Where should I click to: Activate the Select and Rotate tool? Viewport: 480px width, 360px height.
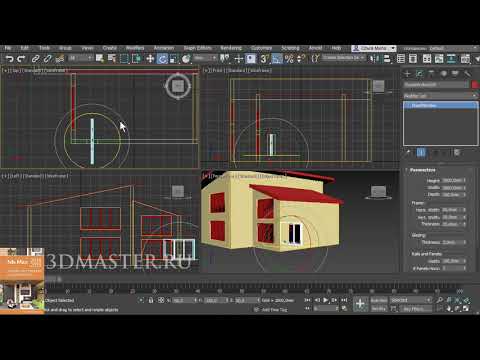tap(162, 59)
